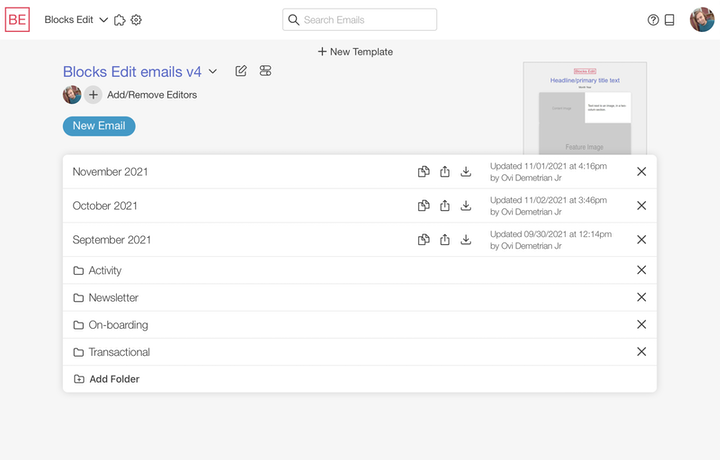The height and width of the screenshot is (460, 720).
Task: Open the Blocks Edit account dropdown
Action: [76, 20]
